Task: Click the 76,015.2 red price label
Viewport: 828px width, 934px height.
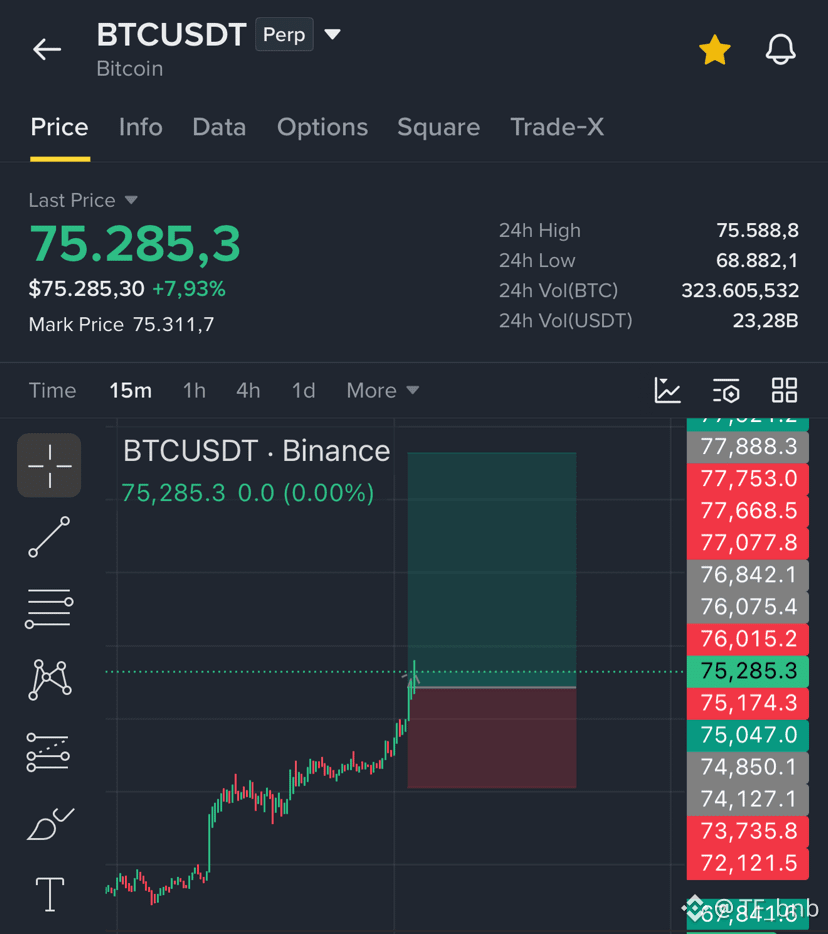Action: [x=748, y=639]
